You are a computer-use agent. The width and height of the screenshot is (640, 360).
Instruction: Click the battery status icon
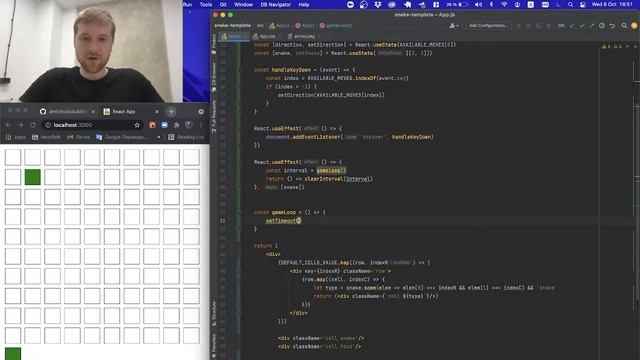(457, 4)
